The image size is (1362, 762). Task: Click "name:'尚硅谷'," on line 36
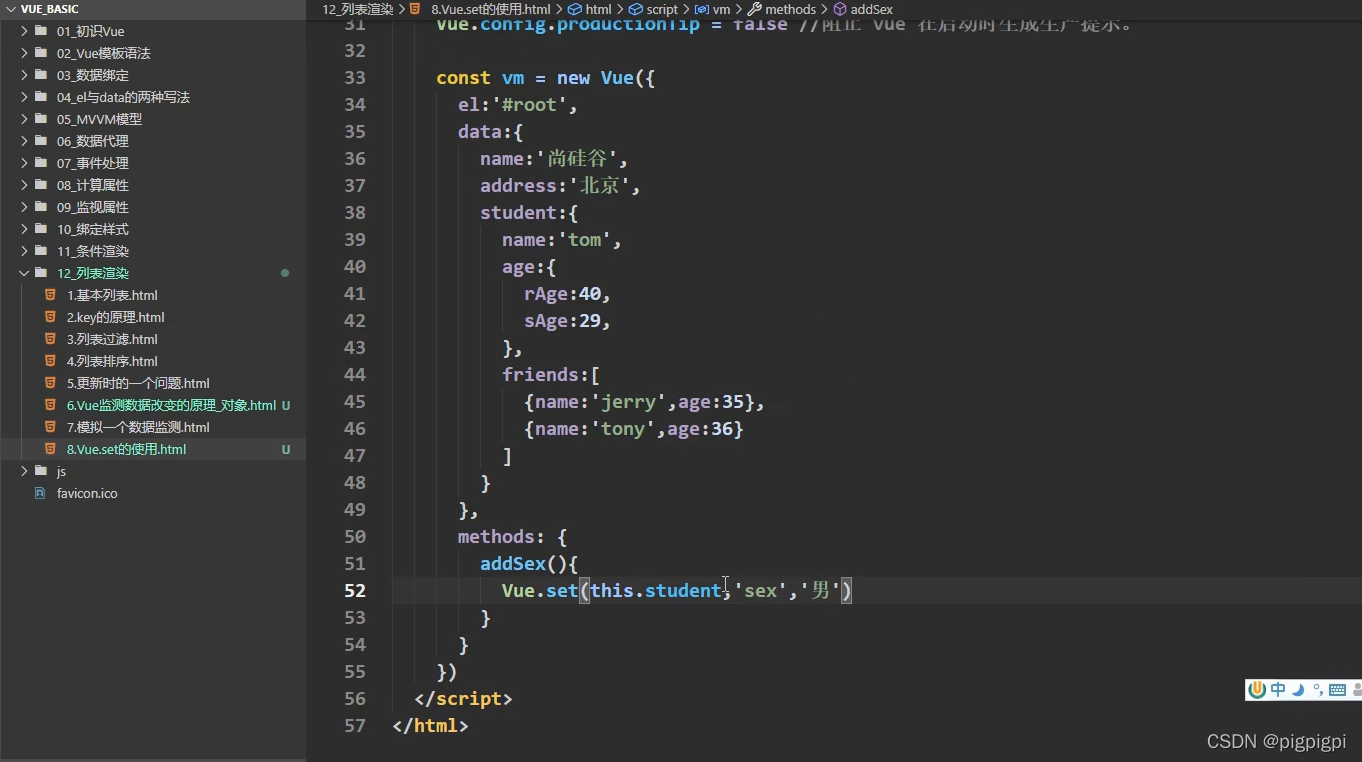coord(554,158)
